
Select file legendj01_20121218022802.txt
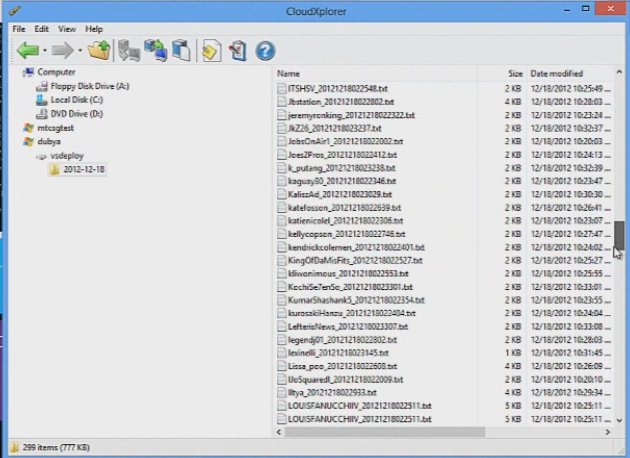tap(342, 340)
